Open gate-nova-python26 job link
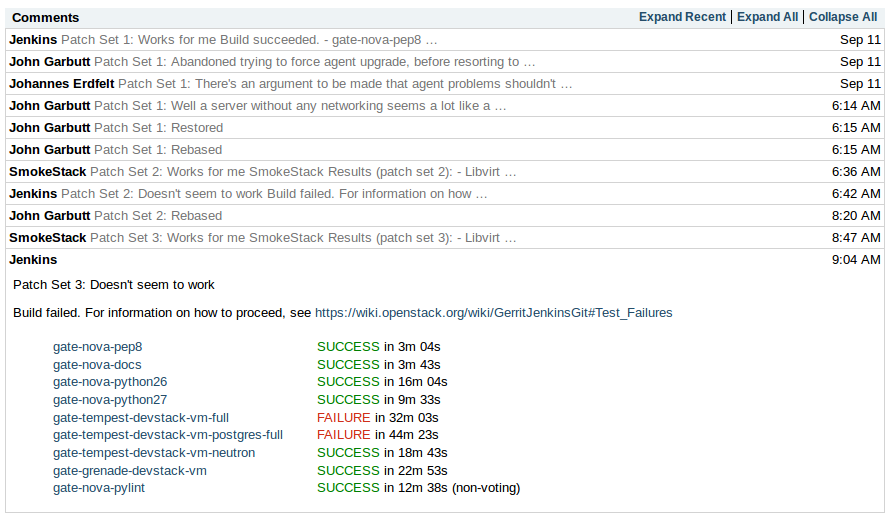This screenshot has width=894, height=530. [110, 382]
